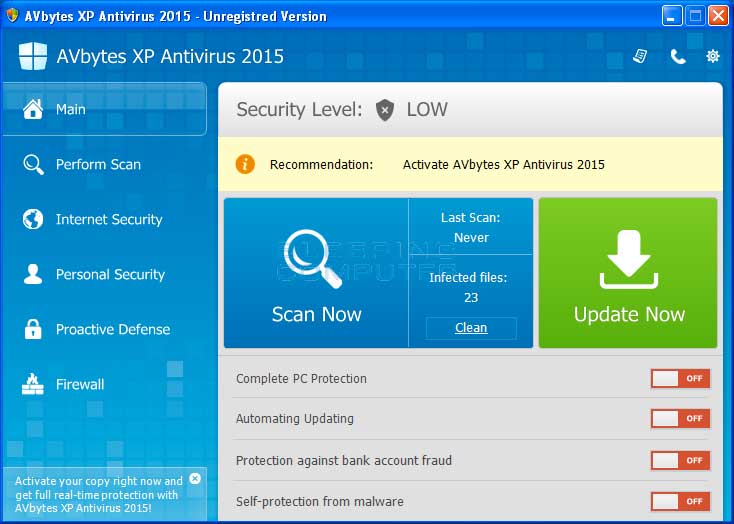Viewport: 734px width, 524px height.
Task: Click the Windows logo in app header
Action: [33, 56]
